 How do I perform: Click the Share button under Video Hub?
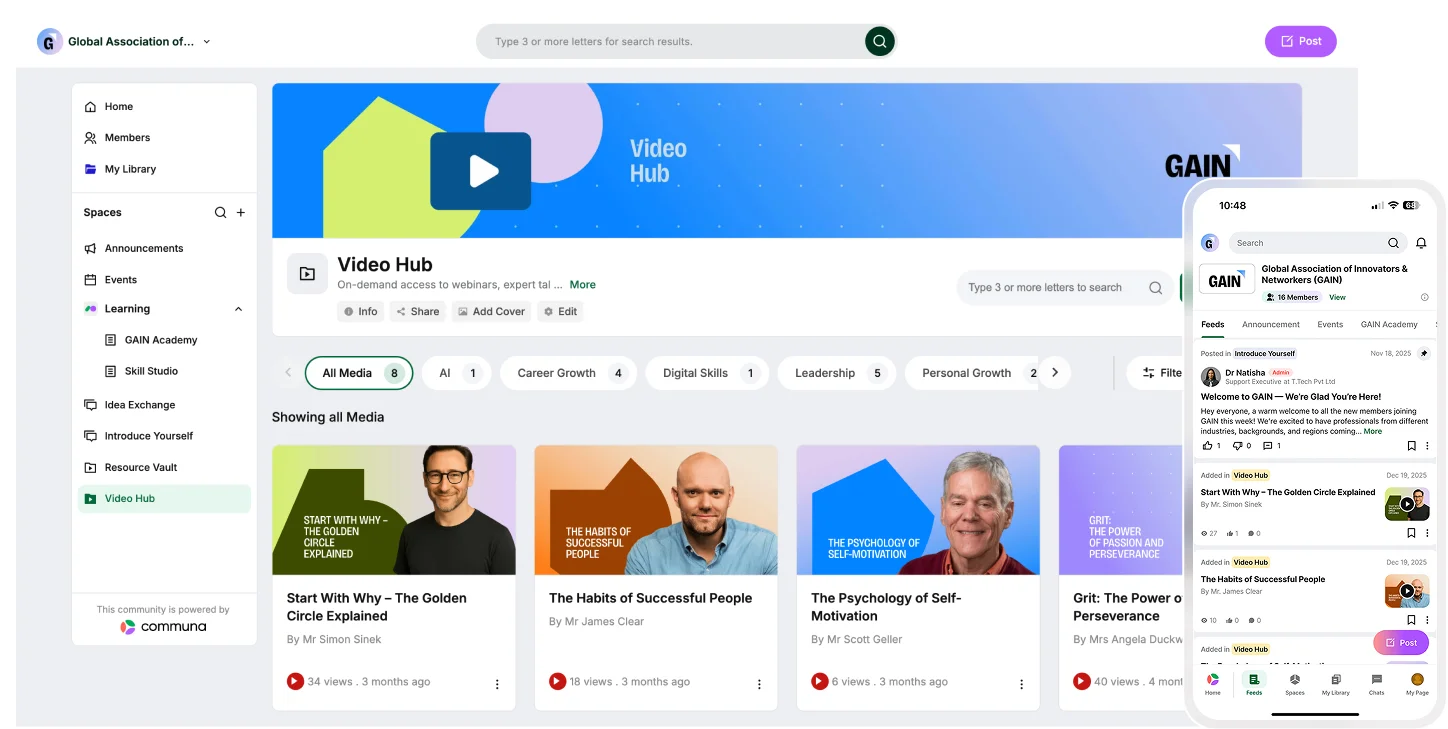pos(418,311)
